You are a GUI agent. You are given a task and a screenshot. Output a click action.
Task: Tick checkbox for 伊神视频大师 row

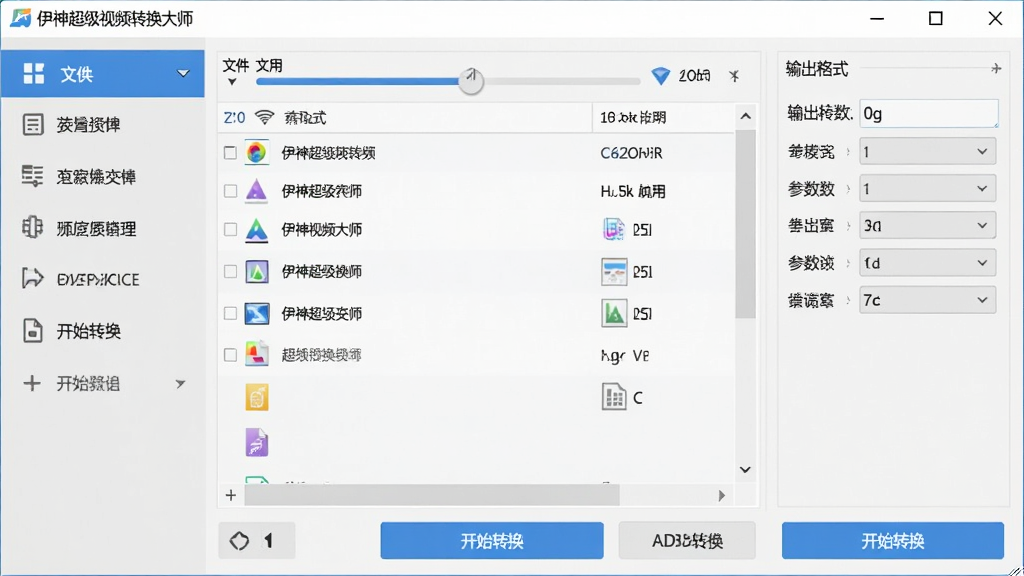point(230,229)
